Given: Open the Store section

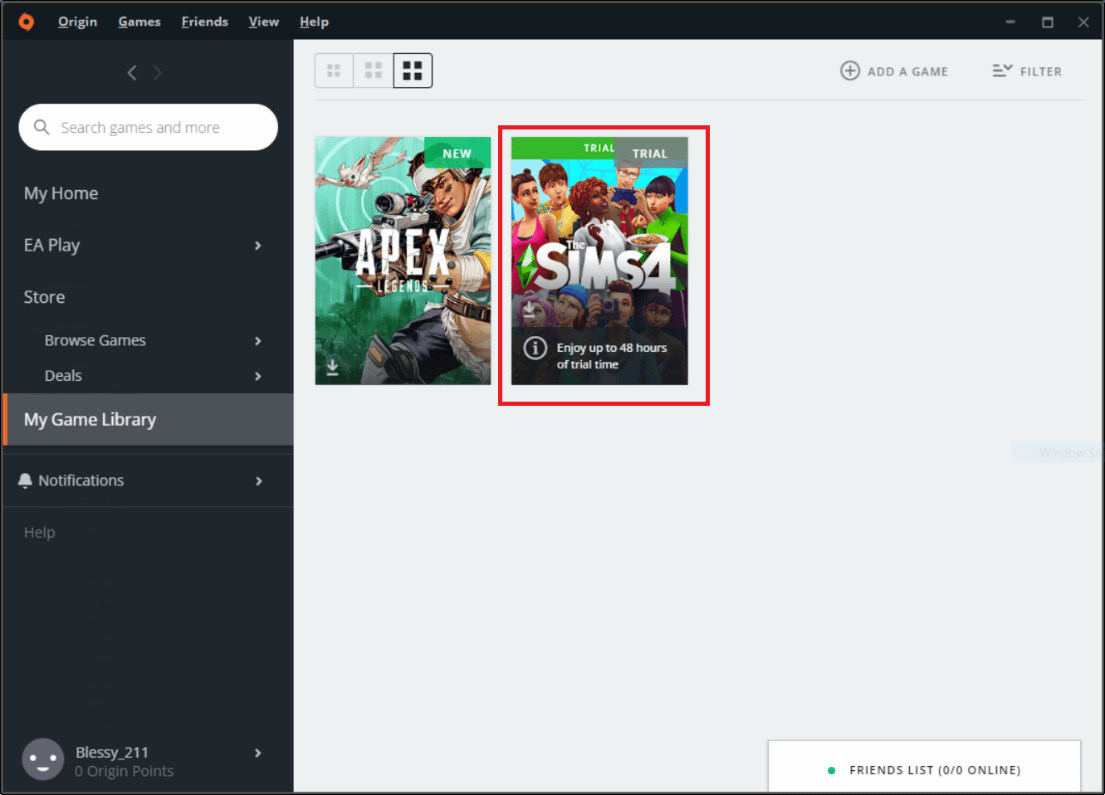Looking at the screenshot, I should coord(44,297).
